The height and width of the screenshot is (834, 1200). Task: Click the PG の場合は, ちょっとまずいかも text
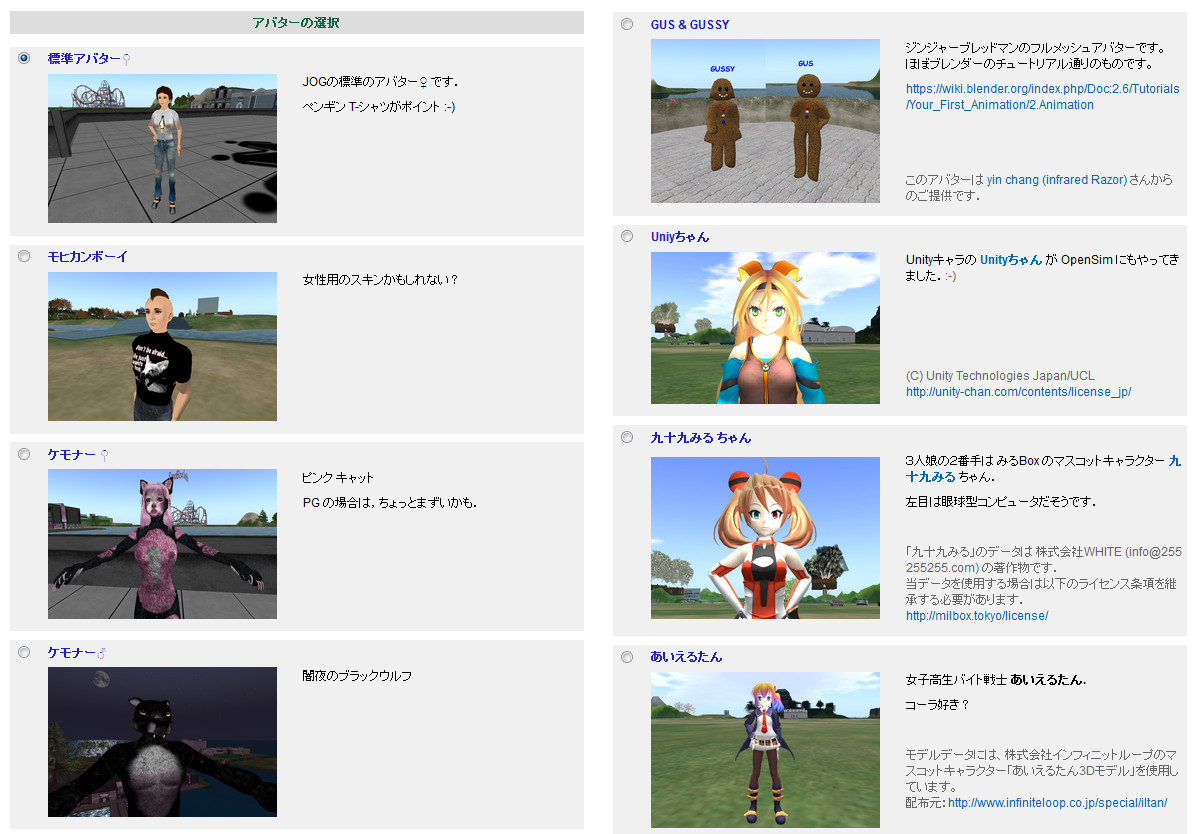(389, 503)
